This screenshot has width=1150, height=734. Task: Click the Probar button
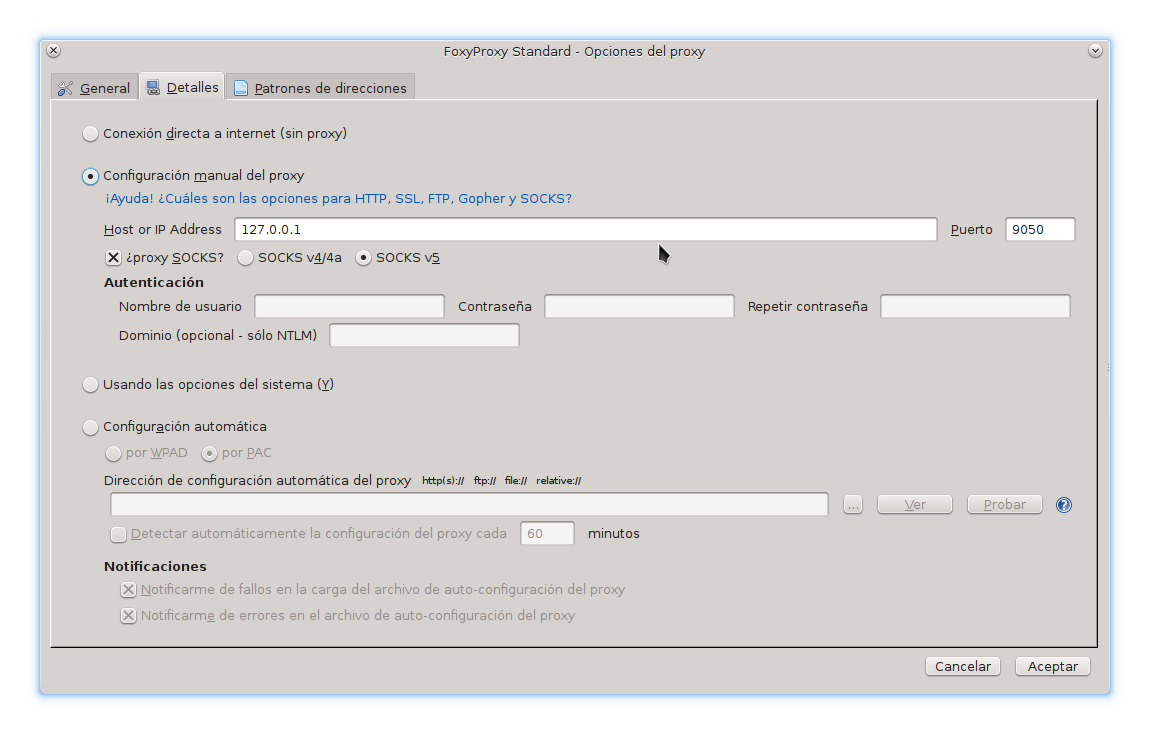pos(1004,504)
